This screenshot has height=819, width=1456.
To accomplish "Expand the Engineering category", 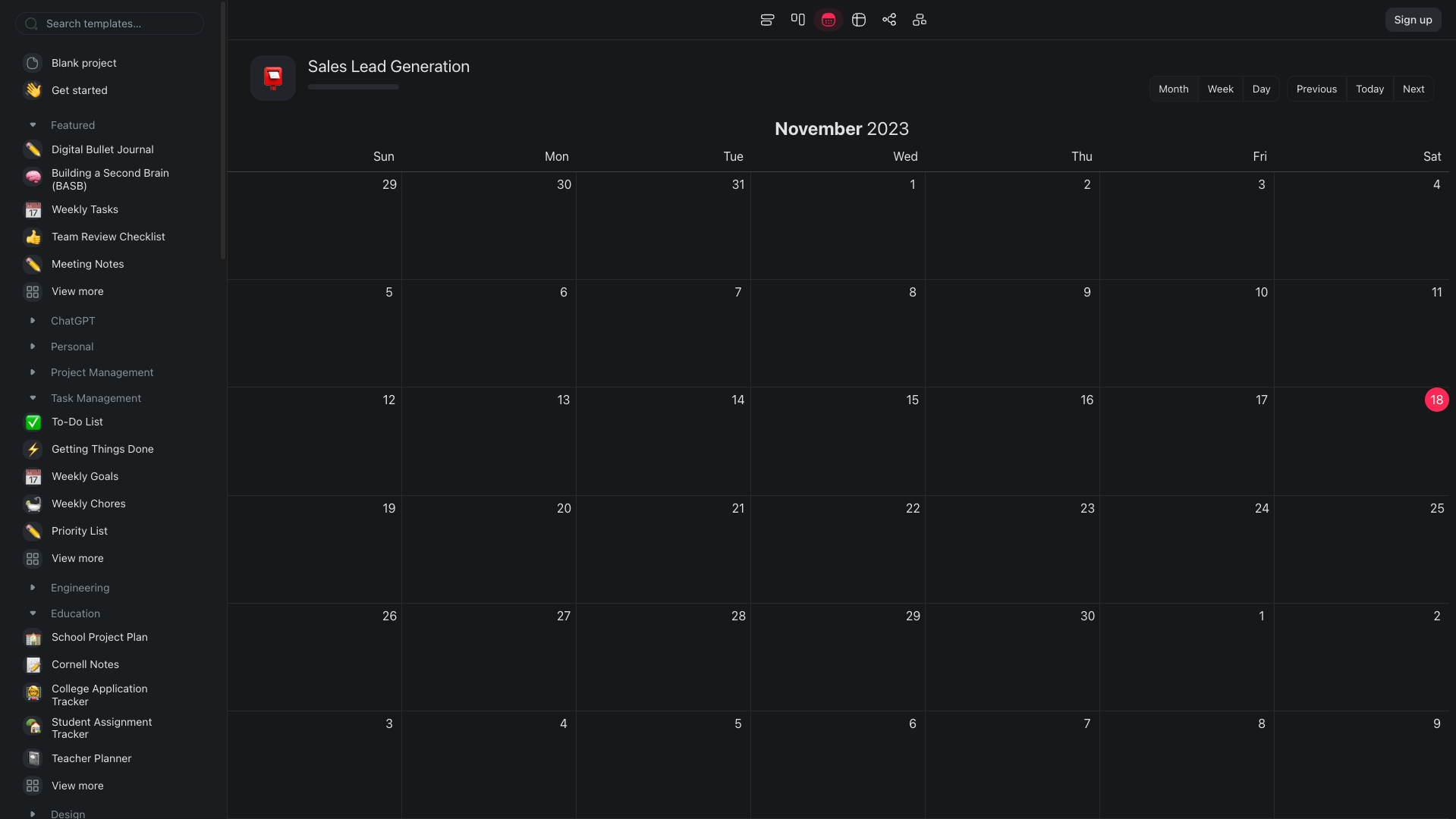I will point(33,588).
